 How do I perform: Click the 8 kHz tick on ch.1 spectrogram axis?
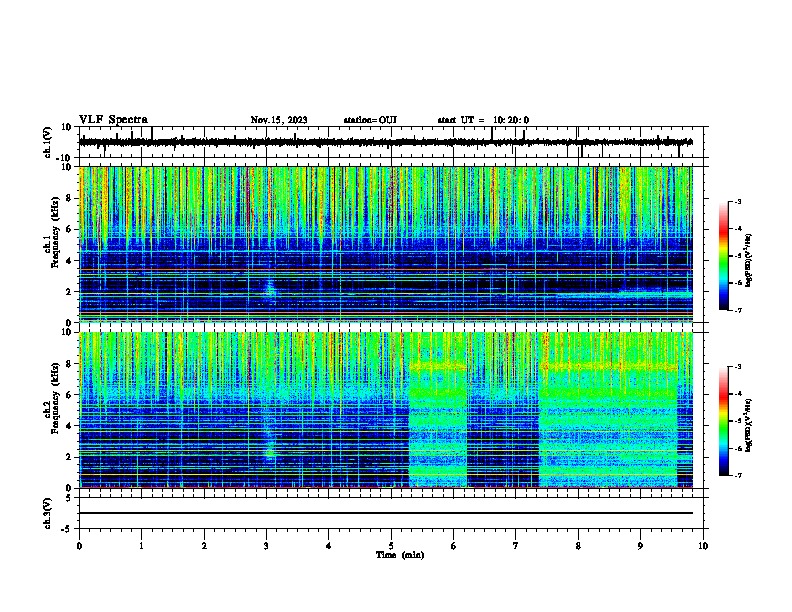tap(69, 198)
